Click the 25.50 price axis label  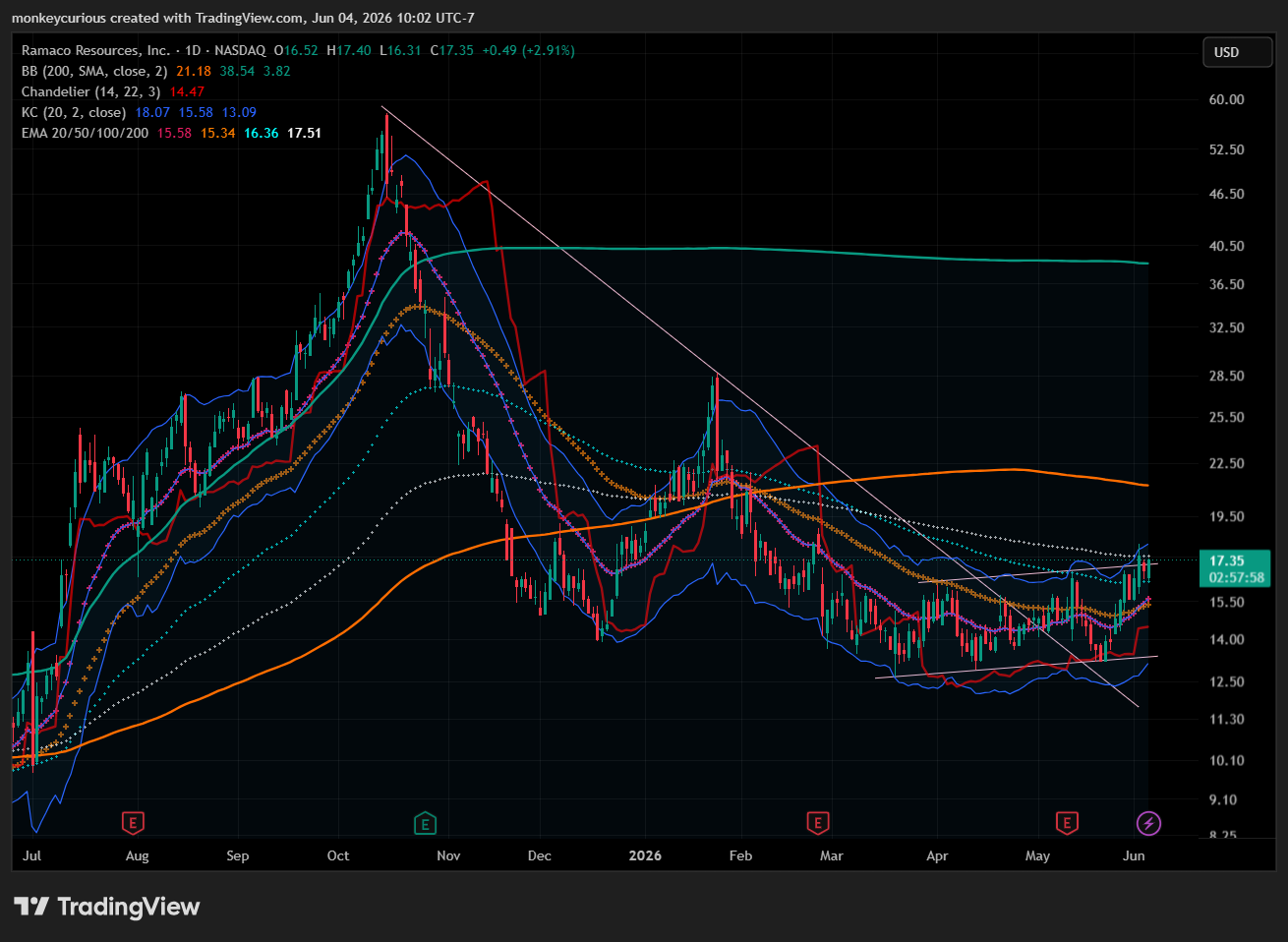[x=1227, y=417]
